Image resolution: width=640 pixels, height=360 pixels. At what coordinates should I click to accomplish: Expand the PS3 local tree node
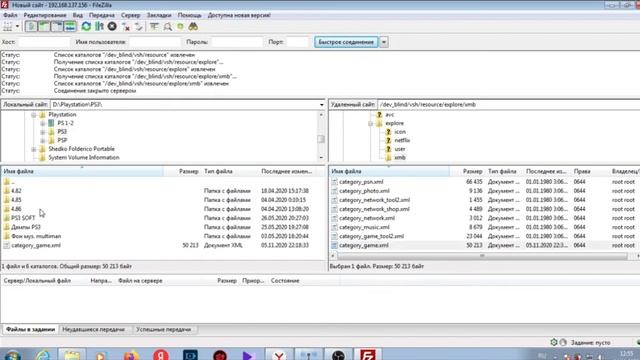coord(42,132)
